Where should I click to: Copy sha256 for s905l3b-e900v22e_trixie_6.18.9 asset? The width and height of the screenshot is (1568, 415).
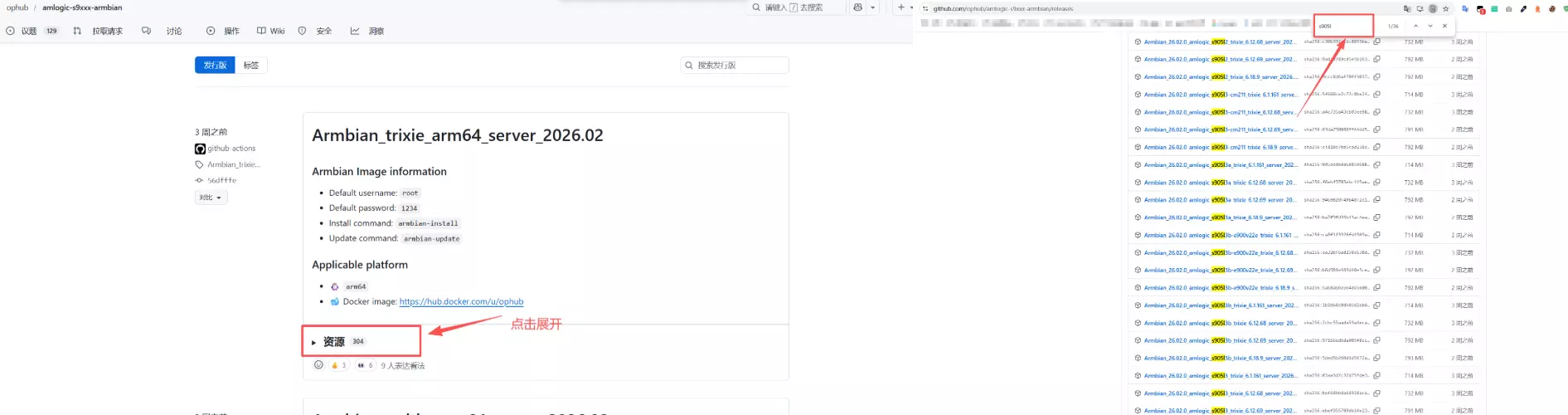coord(1376,288)
